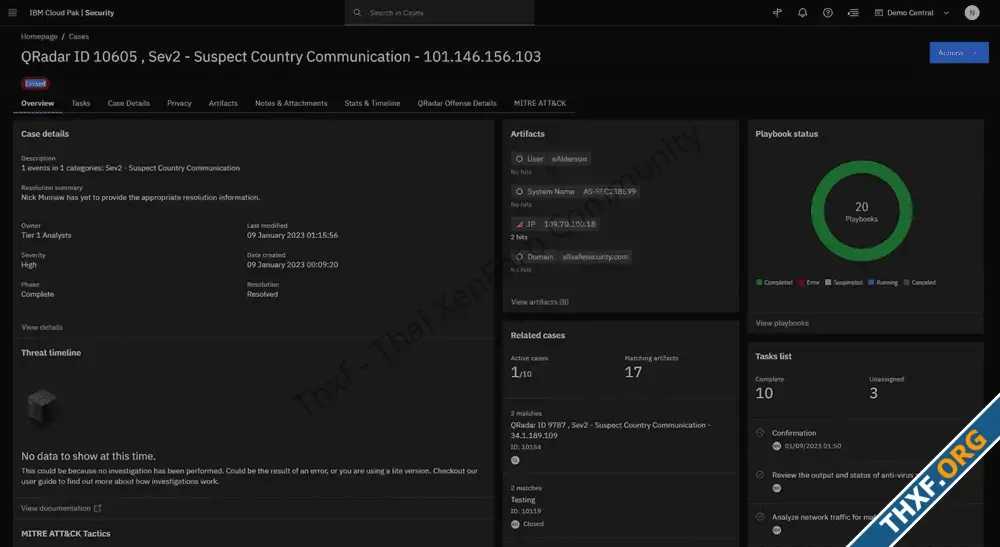The image size is (1000, 547).
Task: Go to Homepage breadcrumb
Action: pos(39,36)
